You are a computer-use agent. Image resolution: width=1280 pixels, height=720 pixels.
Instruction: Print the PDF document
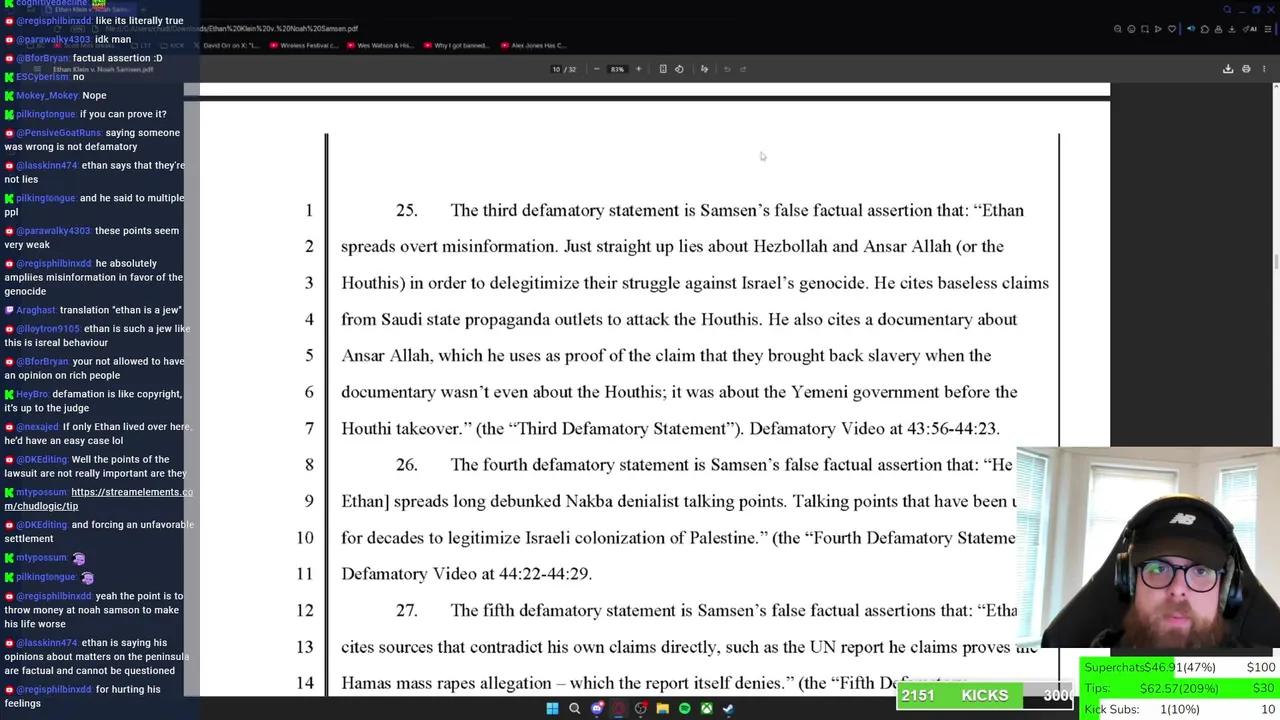[x=1246, y=69]
